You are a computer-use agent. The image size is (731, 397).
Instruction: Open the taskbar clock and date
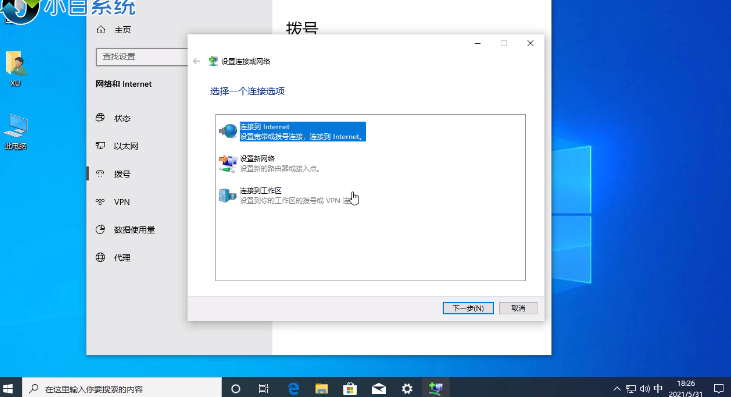[686, 389]
